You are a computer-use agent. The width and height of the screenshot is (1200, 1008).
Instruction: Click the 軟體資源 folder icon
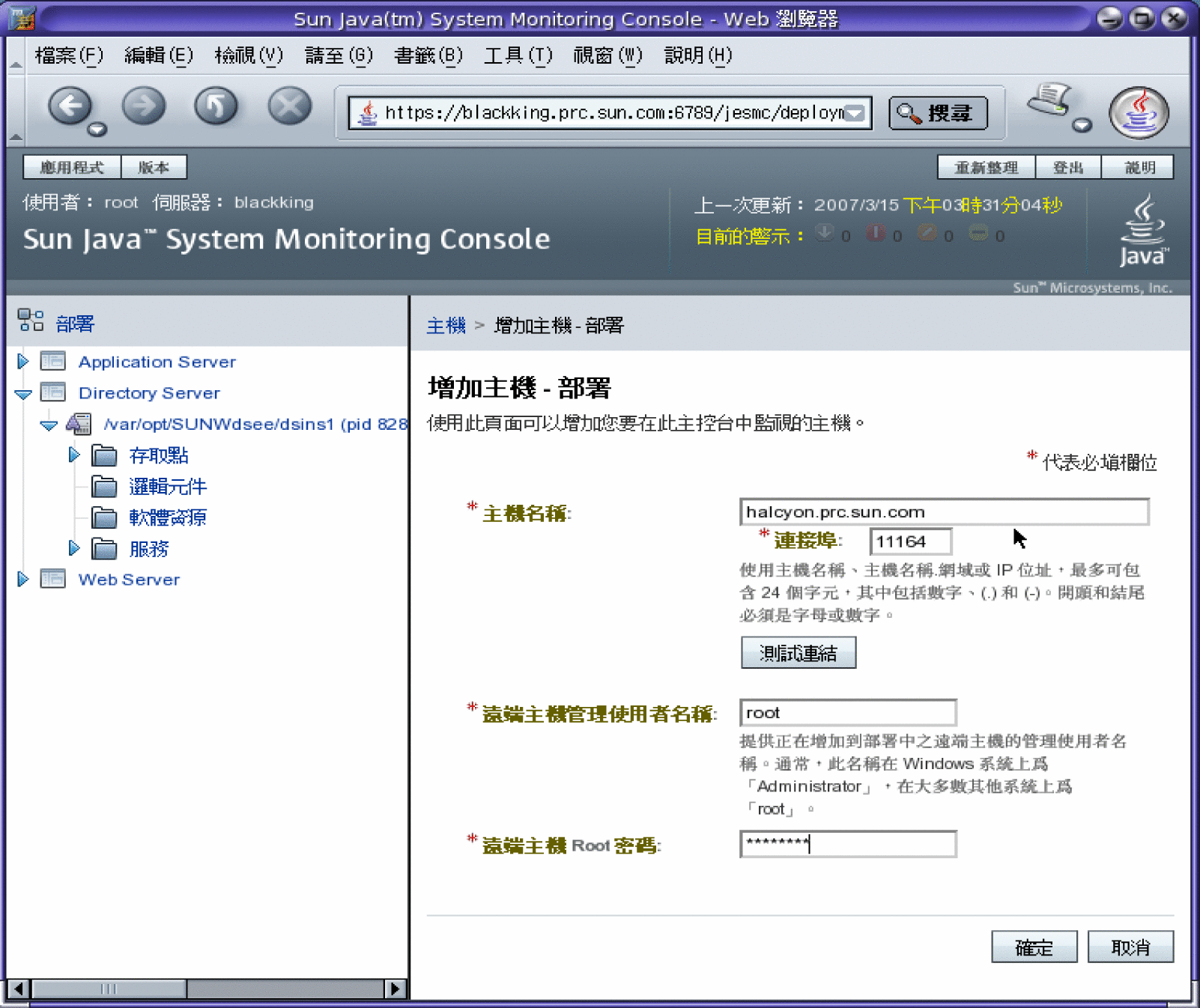104,517
